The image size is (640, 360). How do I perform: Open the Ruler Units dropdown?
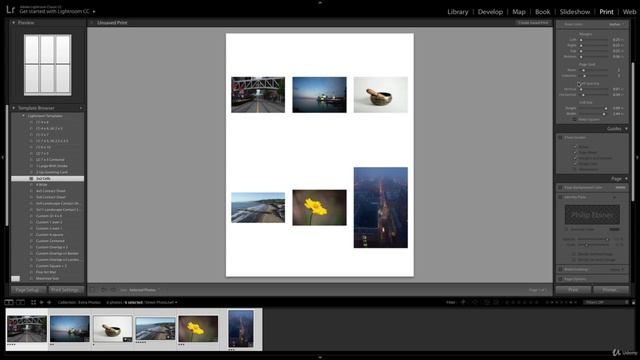[616, 24]
